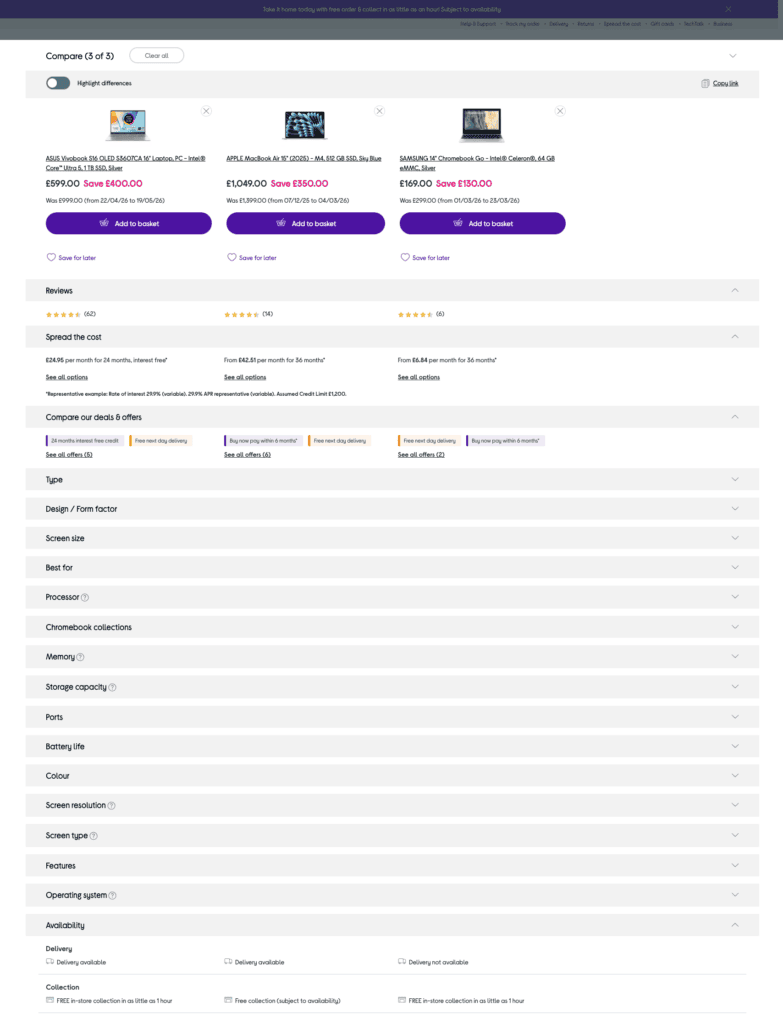Remove Apple MacBook Air from comparison
783x1024 pixels.
(379, 111)
